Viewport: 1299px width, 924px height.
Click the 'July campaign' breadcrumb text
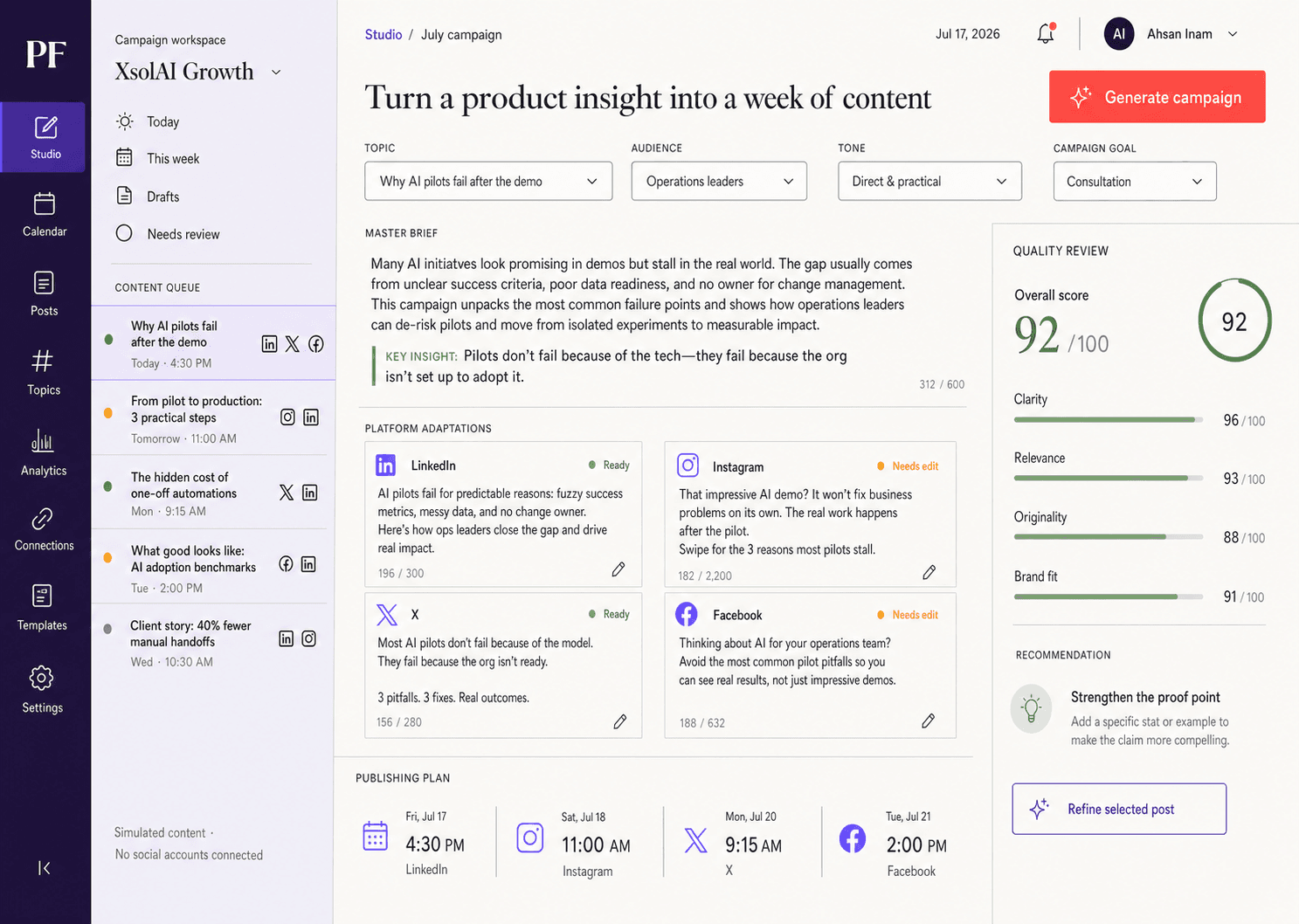pyautogui.click(x=461, y=35)
